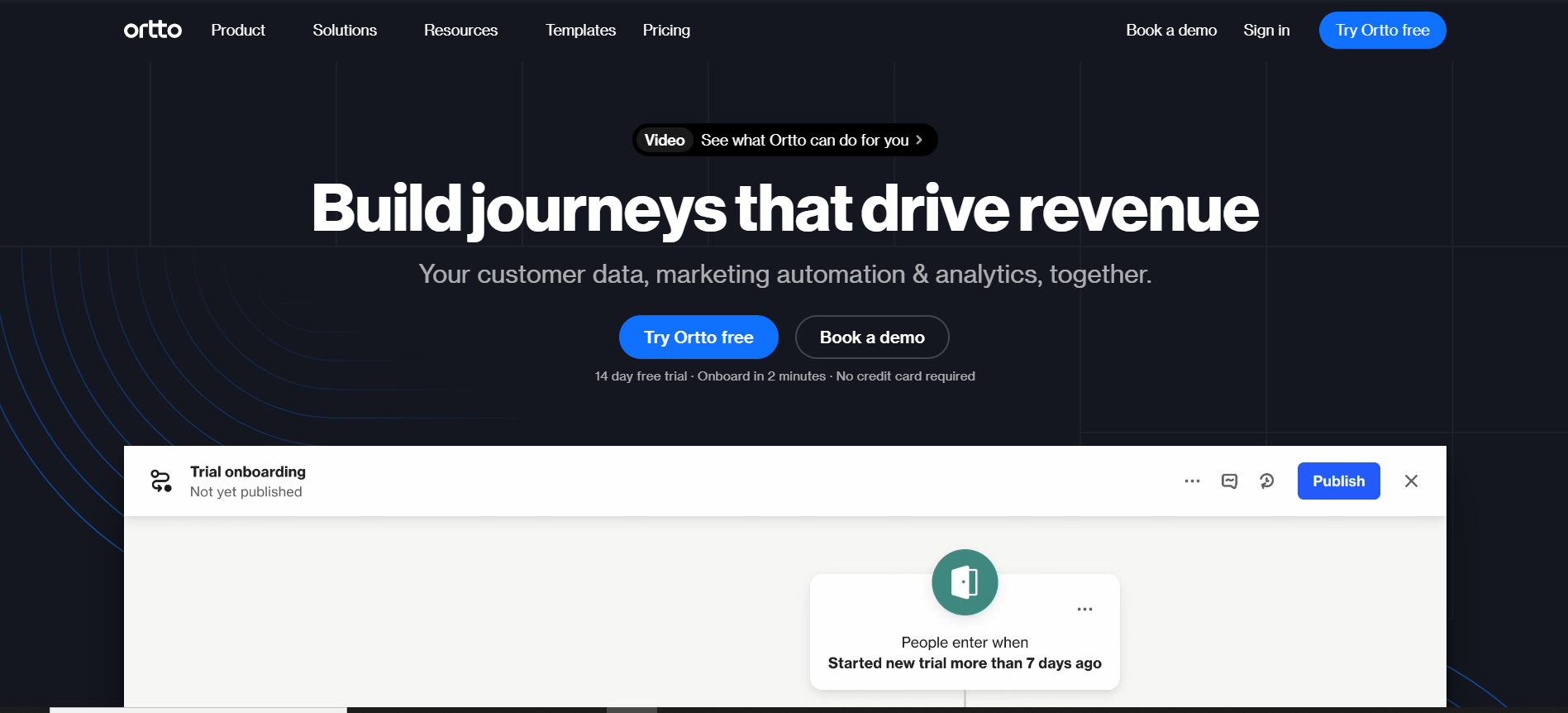Open the Resources menu
1568x713 pixels.
[x=461, y=30]
